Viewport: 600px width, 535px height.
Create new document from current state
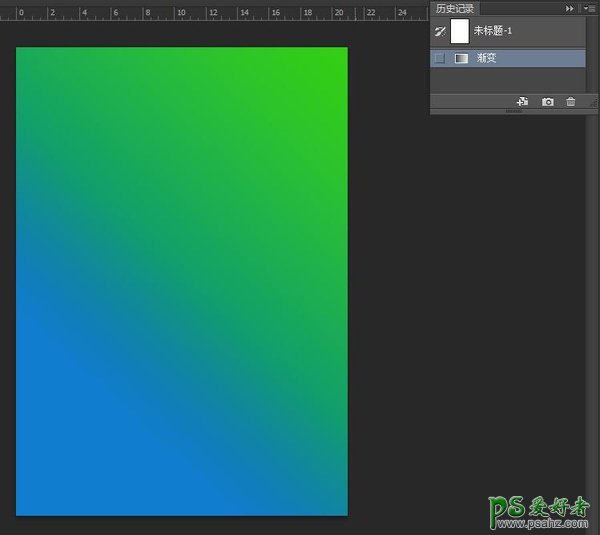[x=522, y=102]
